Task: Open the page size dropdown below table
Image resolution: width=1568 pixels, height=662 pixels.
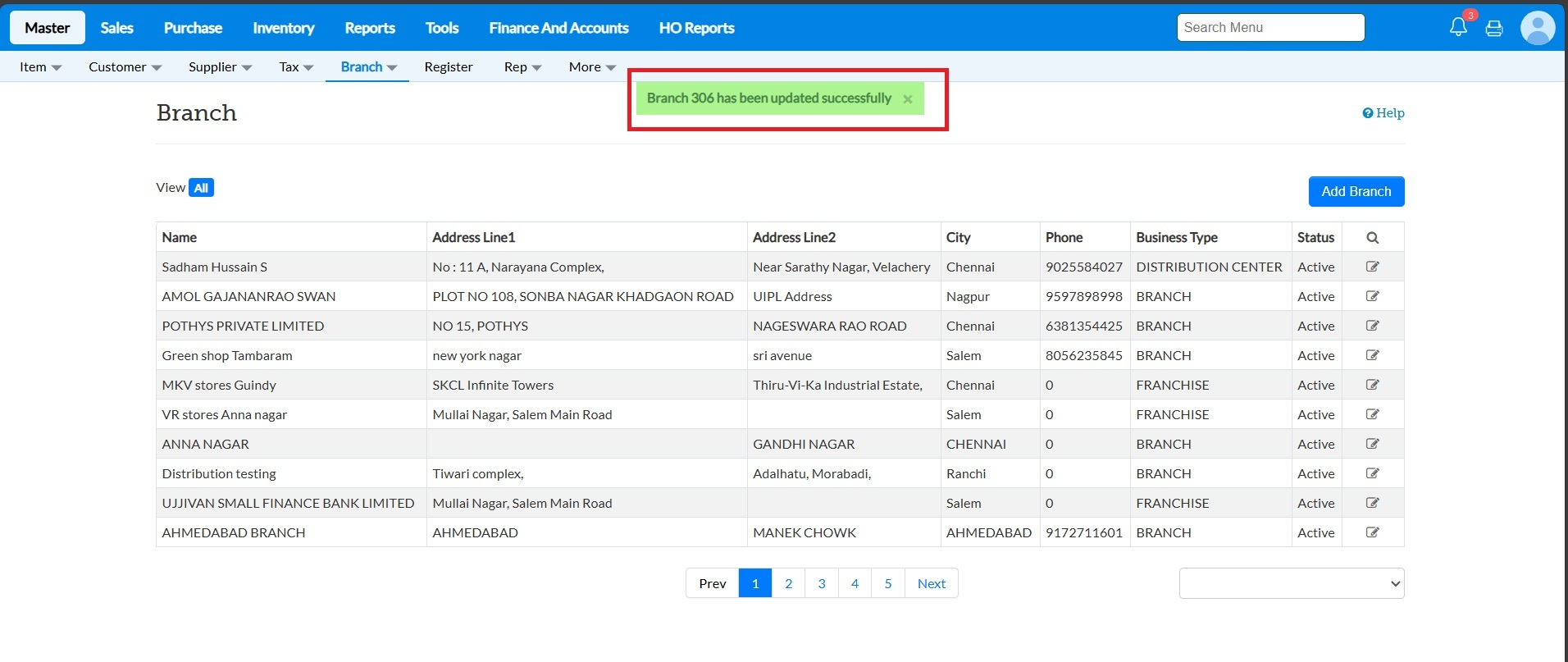Action: pyautogui.click(x=1291, y=583)
